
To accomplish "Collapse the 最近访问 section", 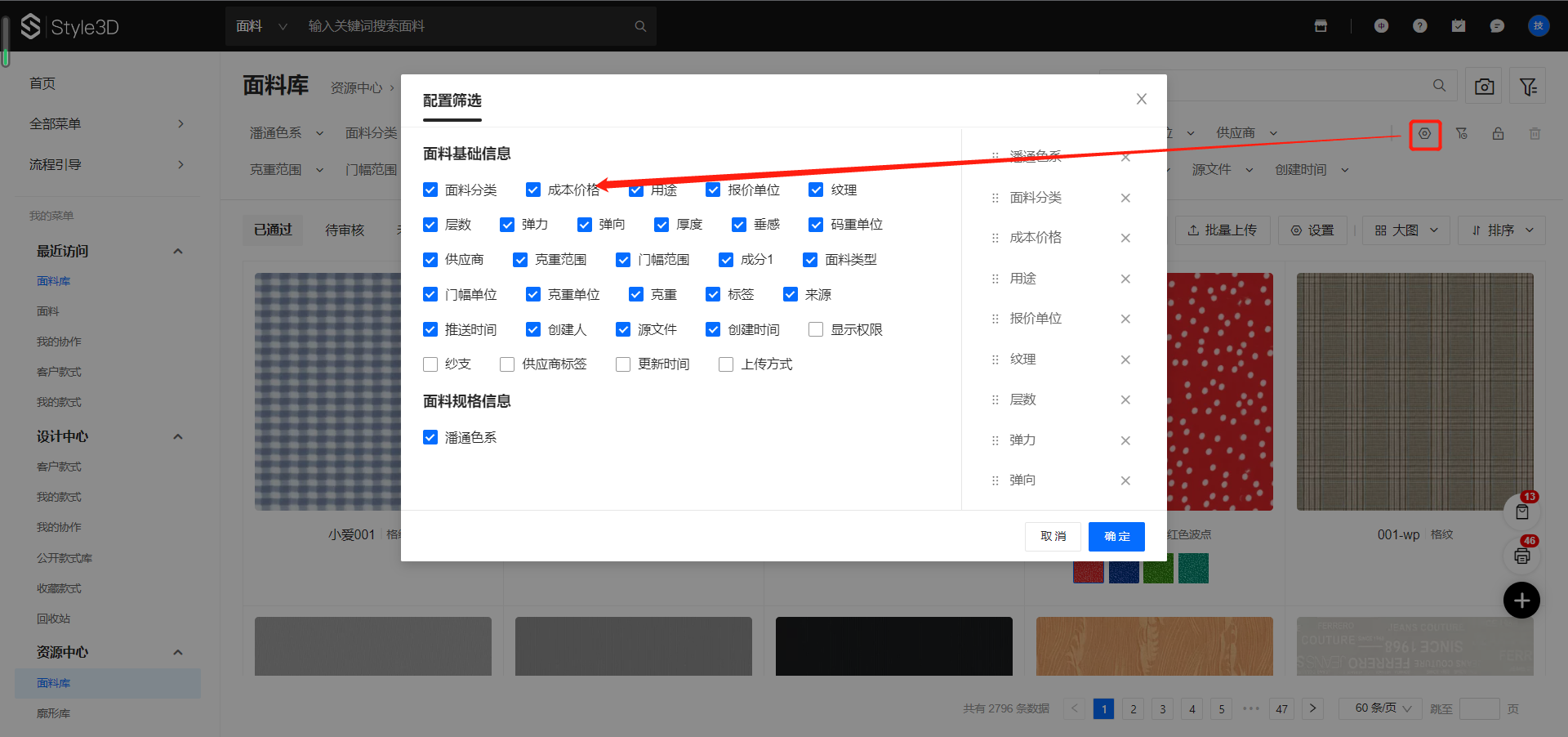I will (x=178, y=252).
